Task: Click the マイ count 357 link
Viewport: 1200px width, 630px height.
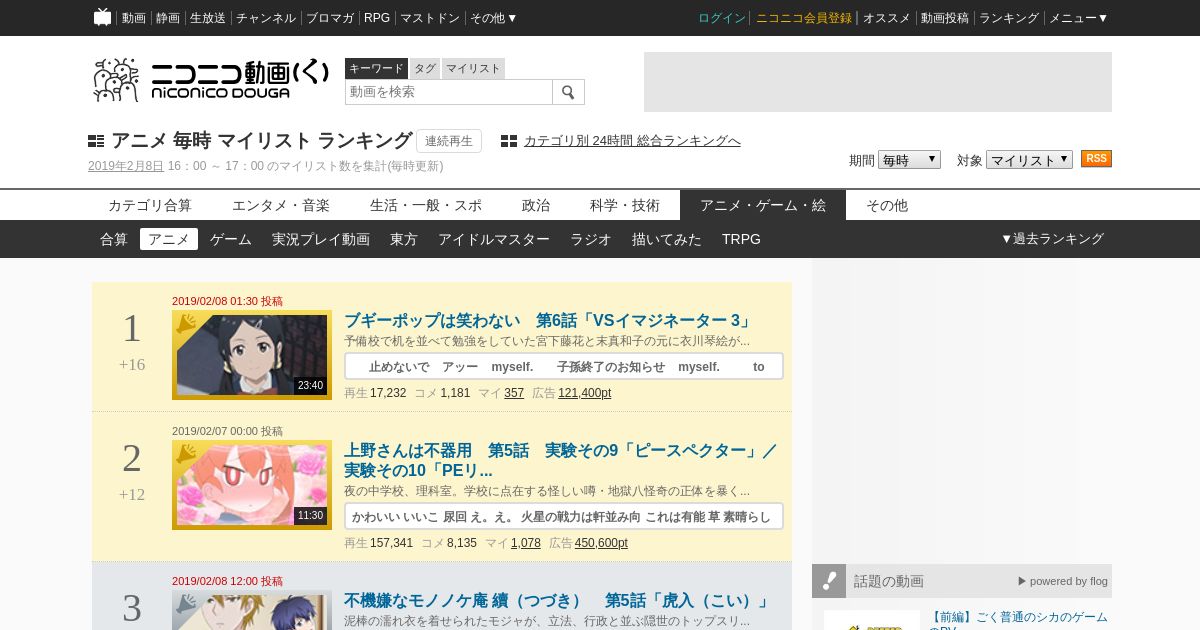Action: click(x=514, y=393)
